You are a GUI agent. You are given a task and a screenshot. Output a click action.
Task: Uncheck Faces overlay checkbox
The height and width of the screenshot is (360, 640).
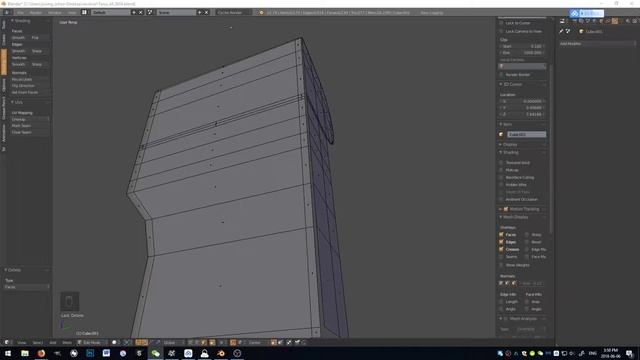click(x=501, y=235)
